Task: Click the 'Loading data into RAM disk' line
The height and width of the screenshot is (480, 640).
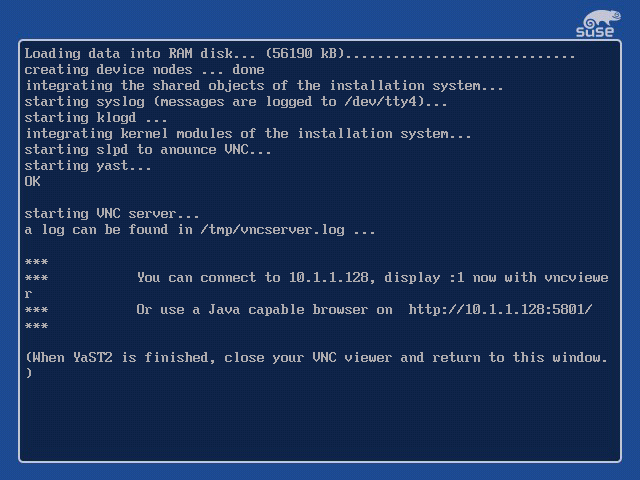Action: [x=300, y=53]
